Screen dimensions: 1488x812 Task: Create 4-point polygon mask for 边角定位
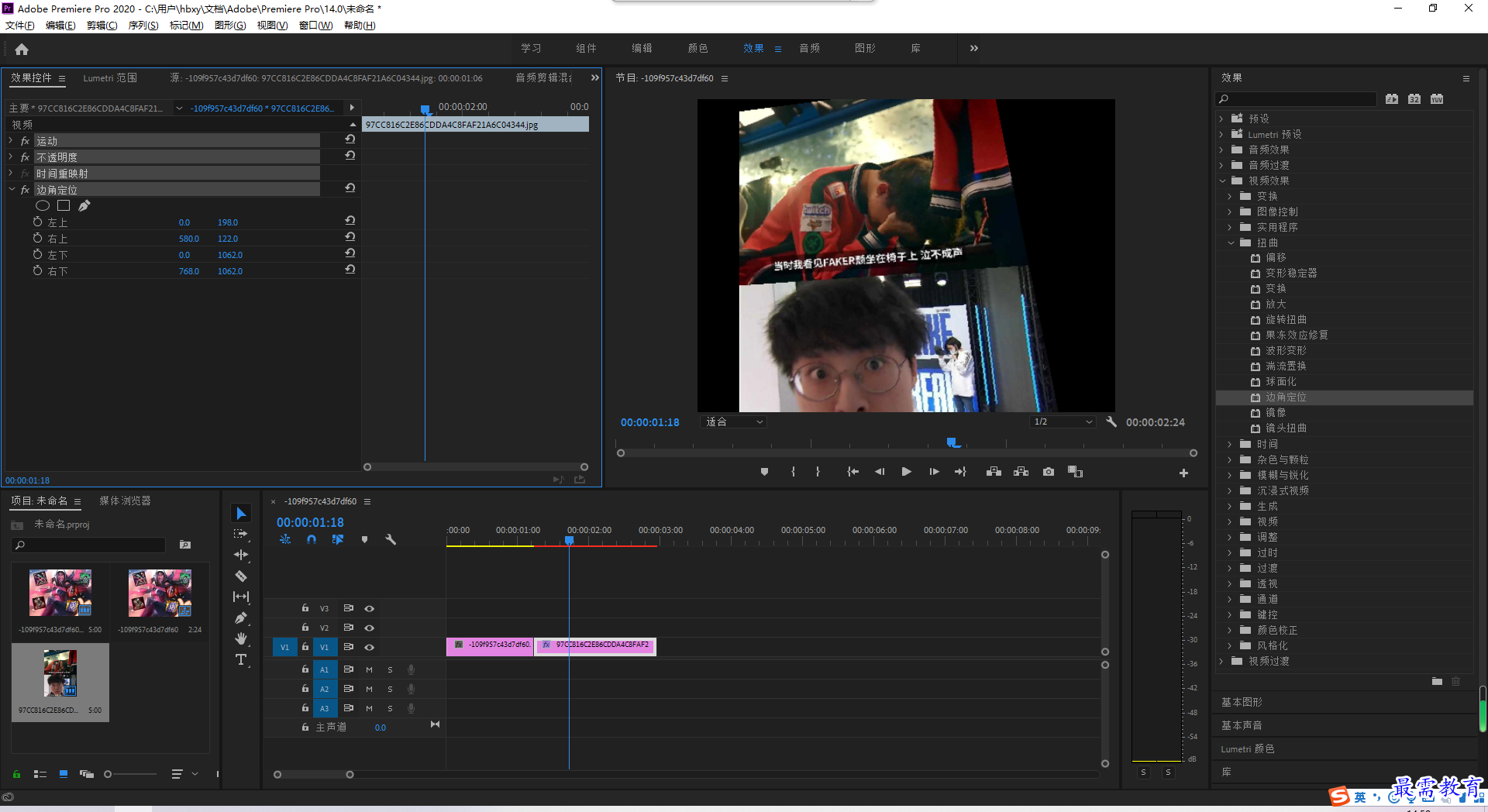click(64, 205)
